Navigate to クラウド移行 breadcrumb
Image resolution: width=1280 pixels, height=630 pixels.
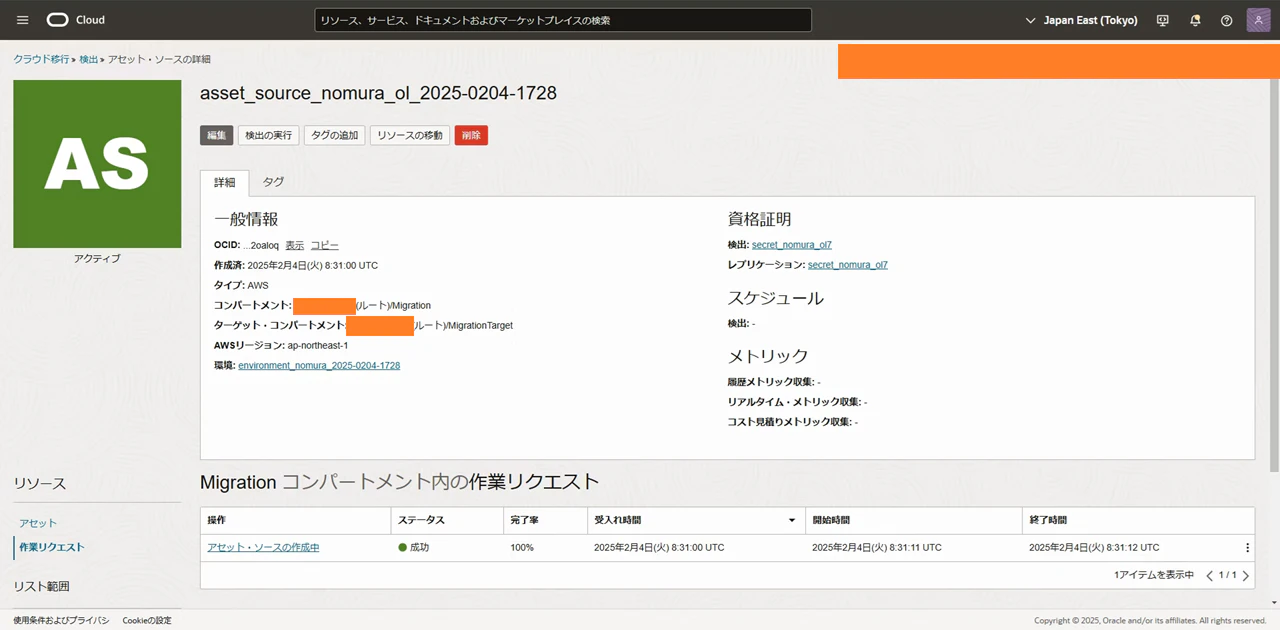[x=41, y=59]
